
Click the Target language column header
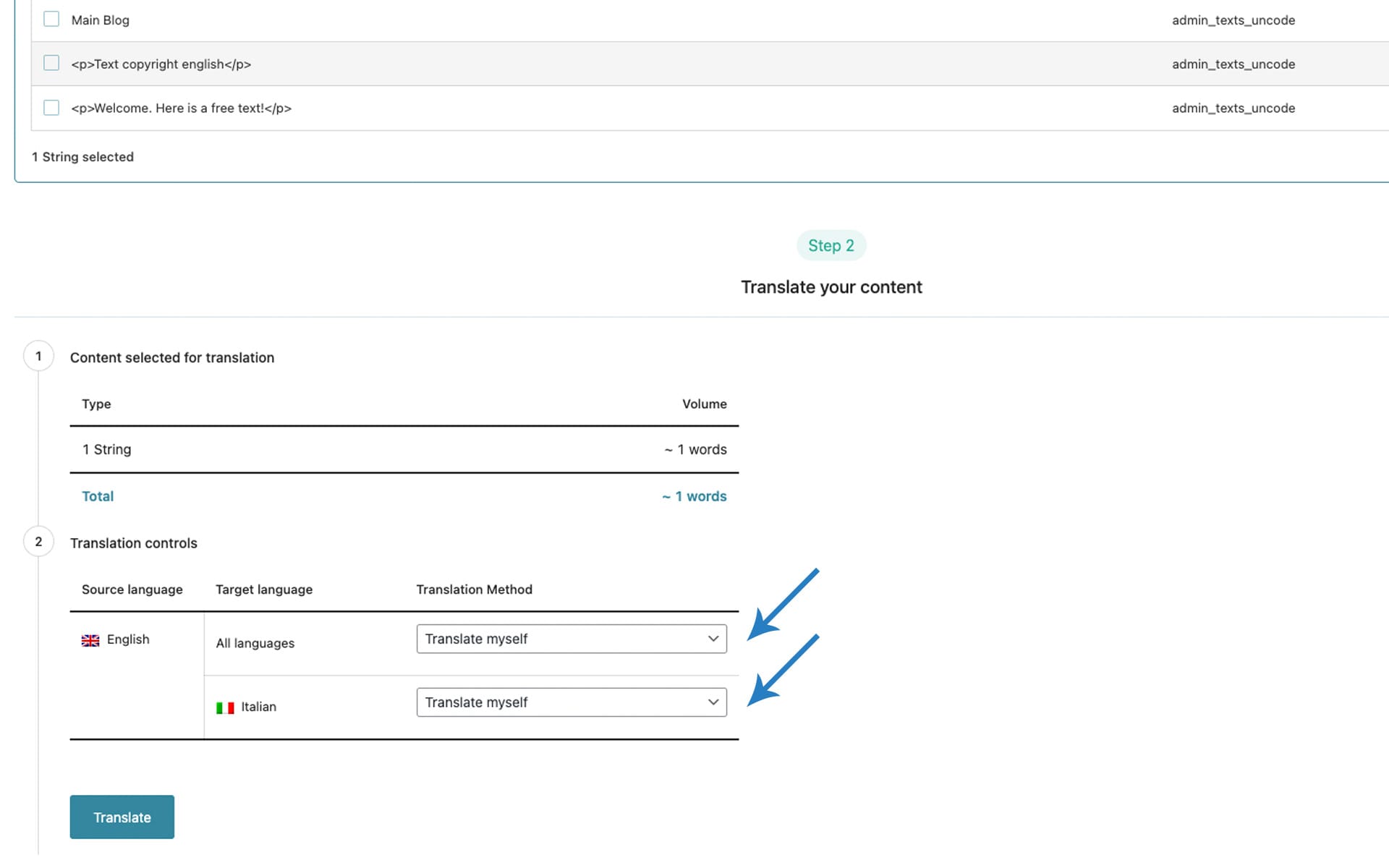(264, 590)
